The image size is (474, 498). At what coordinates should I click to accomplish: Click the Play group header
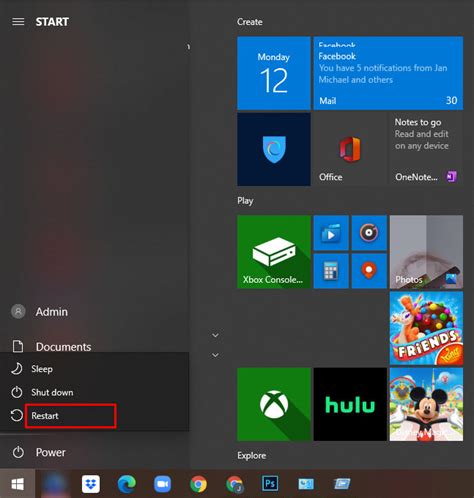pos(245,201)
